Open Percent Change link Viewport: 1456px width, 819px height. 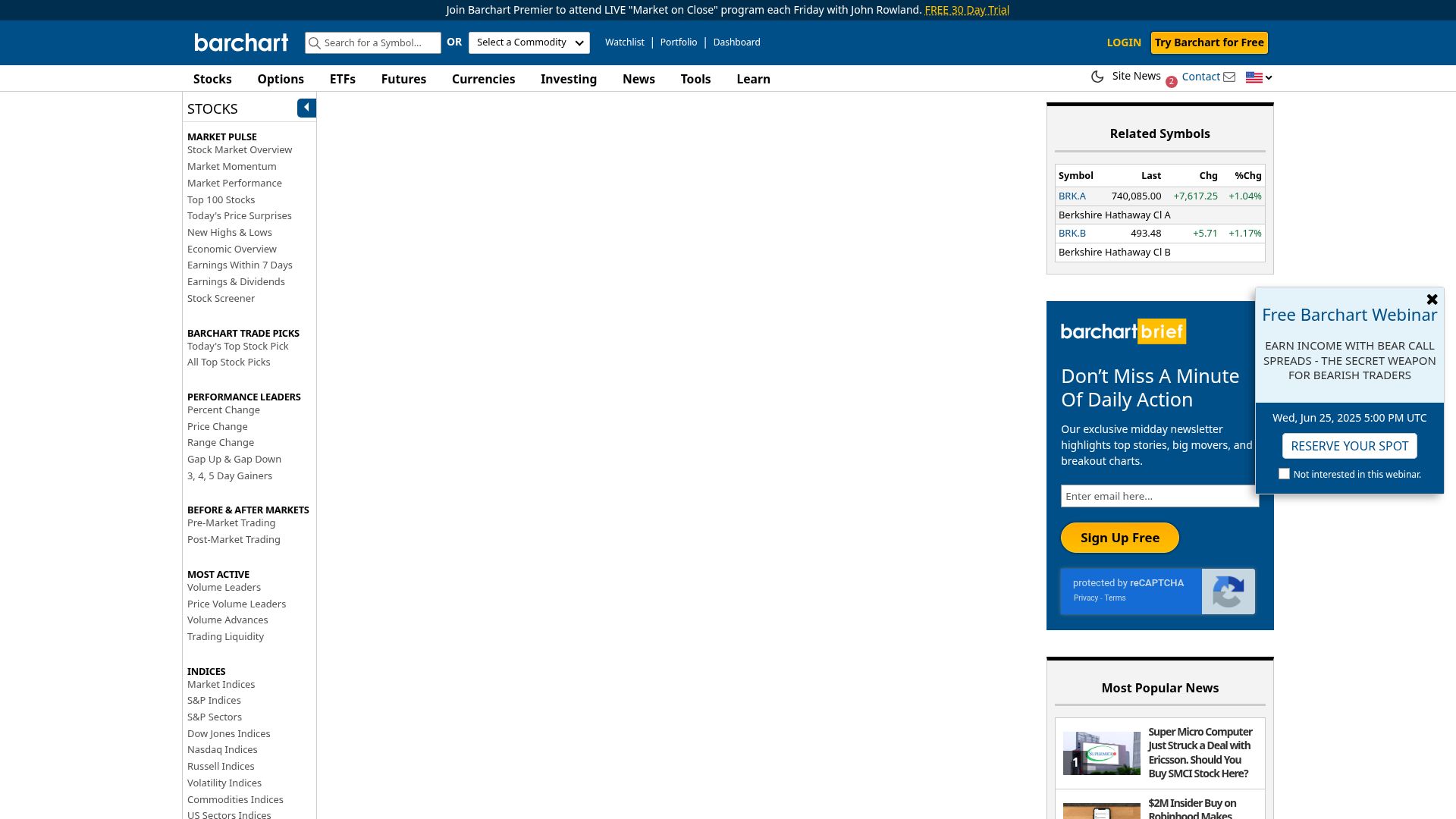click(223, 409)
